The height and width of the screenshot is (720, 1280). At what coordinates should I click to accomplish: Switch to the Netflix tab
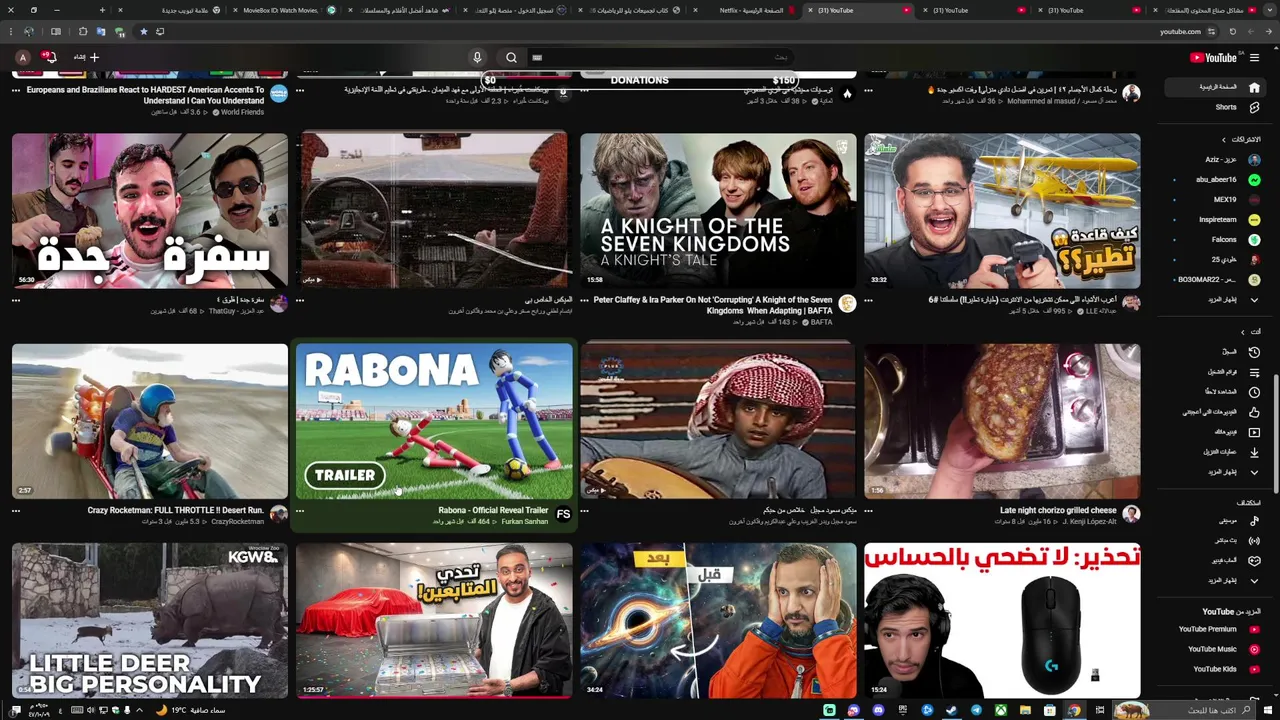750,10
